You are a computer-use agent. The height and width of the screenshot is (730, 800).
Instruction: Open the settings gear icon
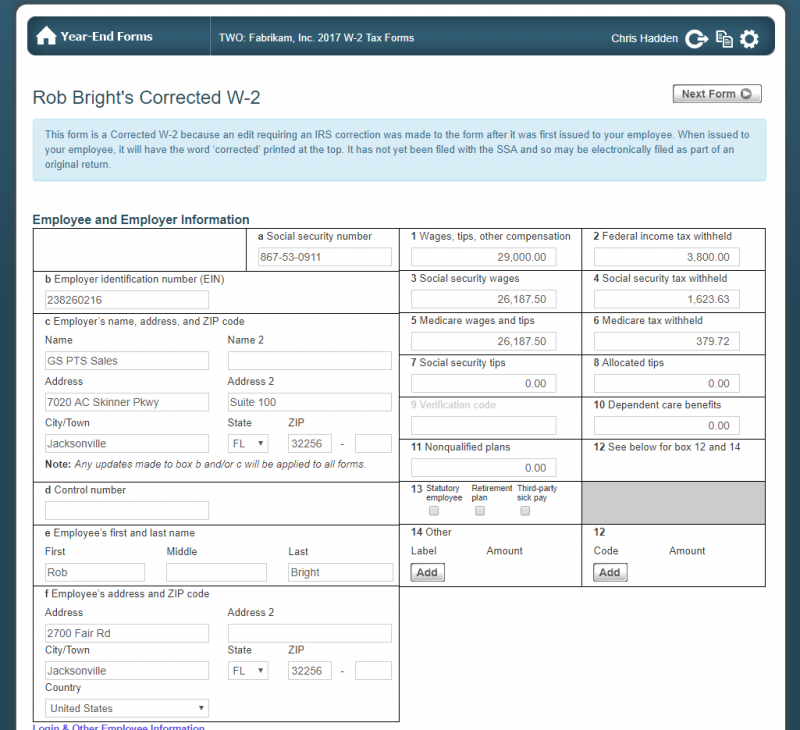(x=749, y=39)
